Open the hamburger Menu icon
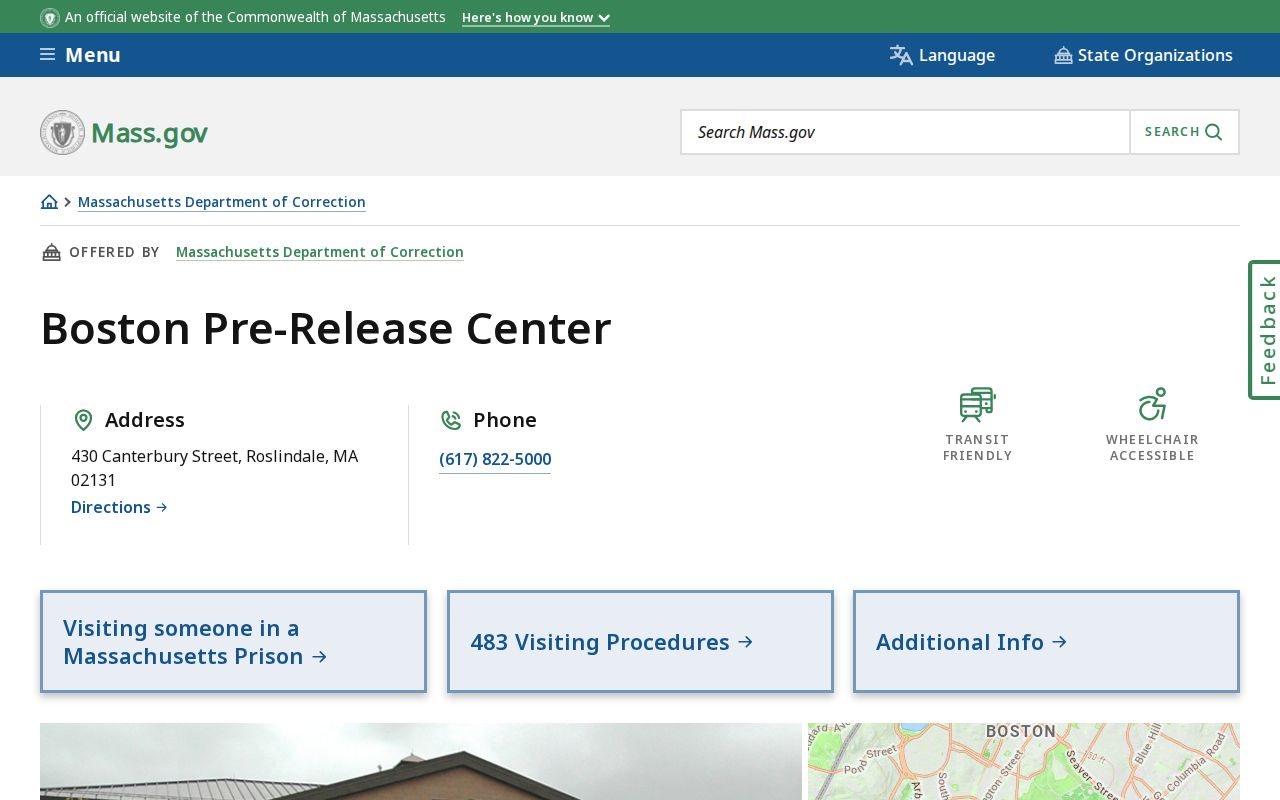The width and height of the screenshot is (1280, 800). 47,54
